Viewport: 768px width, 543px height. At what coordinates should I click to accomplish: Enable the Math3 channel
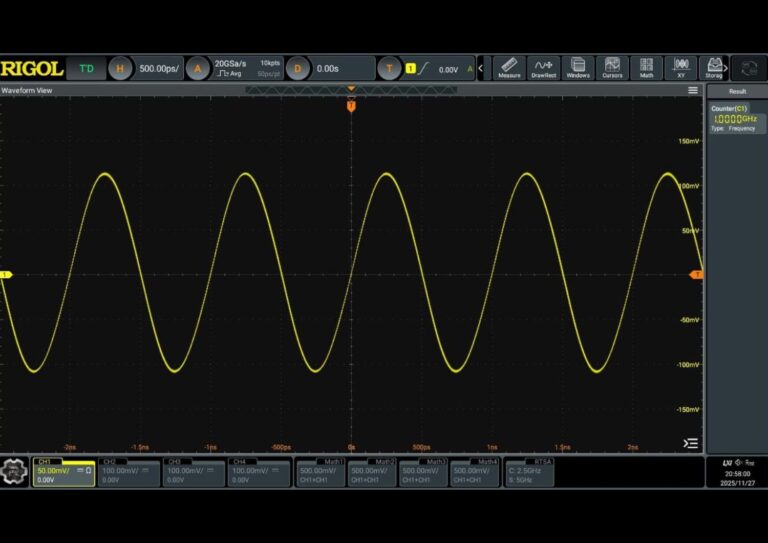(423, 472)
